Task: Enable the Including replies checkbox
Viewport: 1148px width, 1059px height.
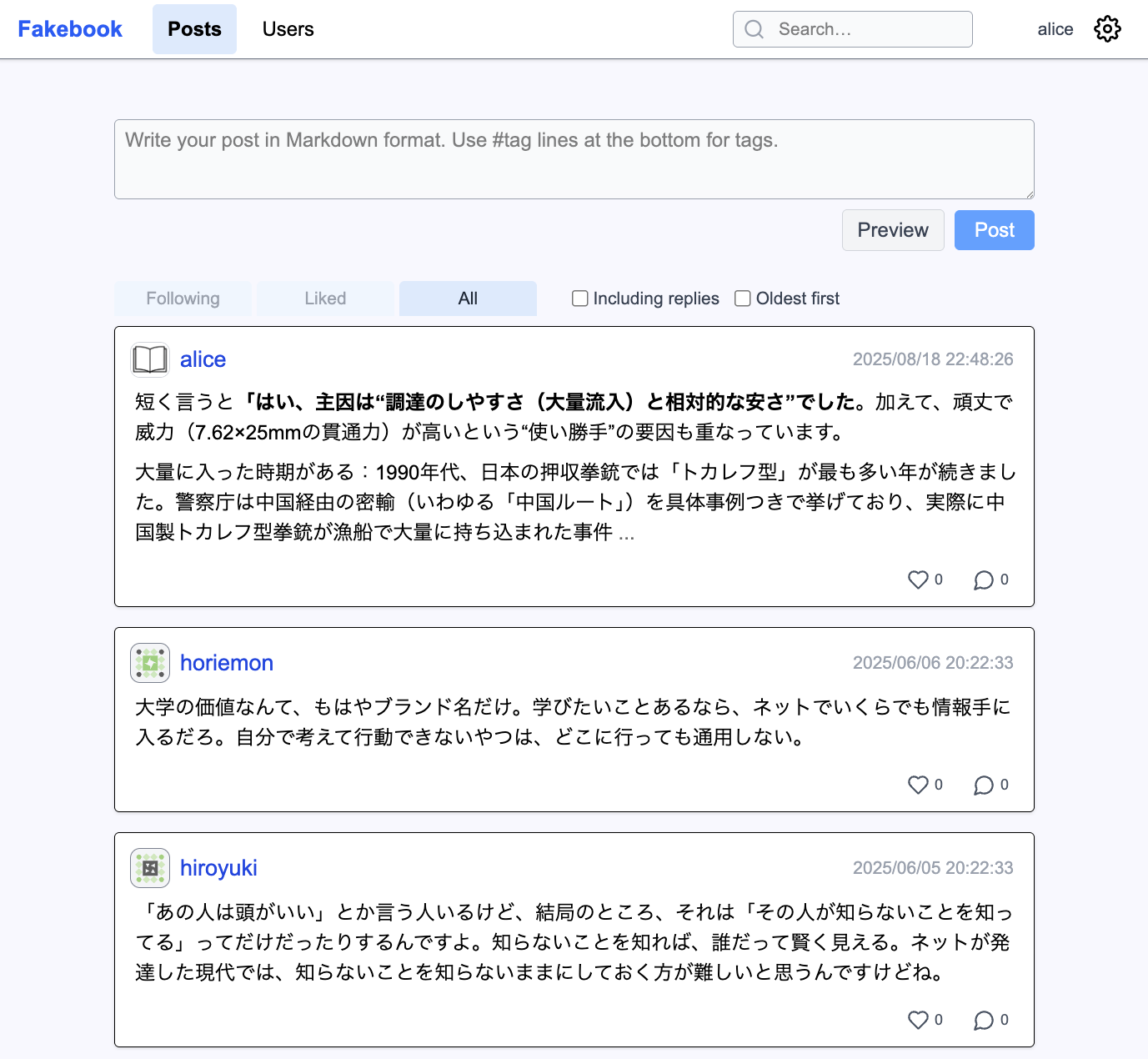Action: pos(580,299)
